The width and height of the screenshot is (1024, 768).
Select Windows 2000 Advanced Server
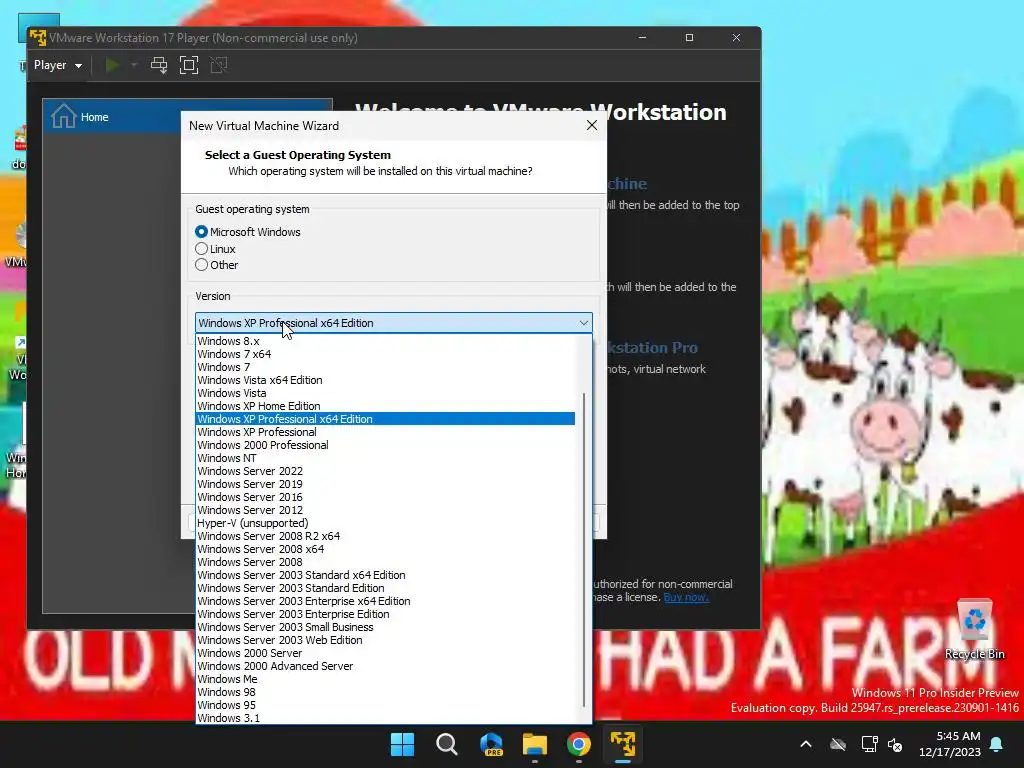[x=385, y=667]
